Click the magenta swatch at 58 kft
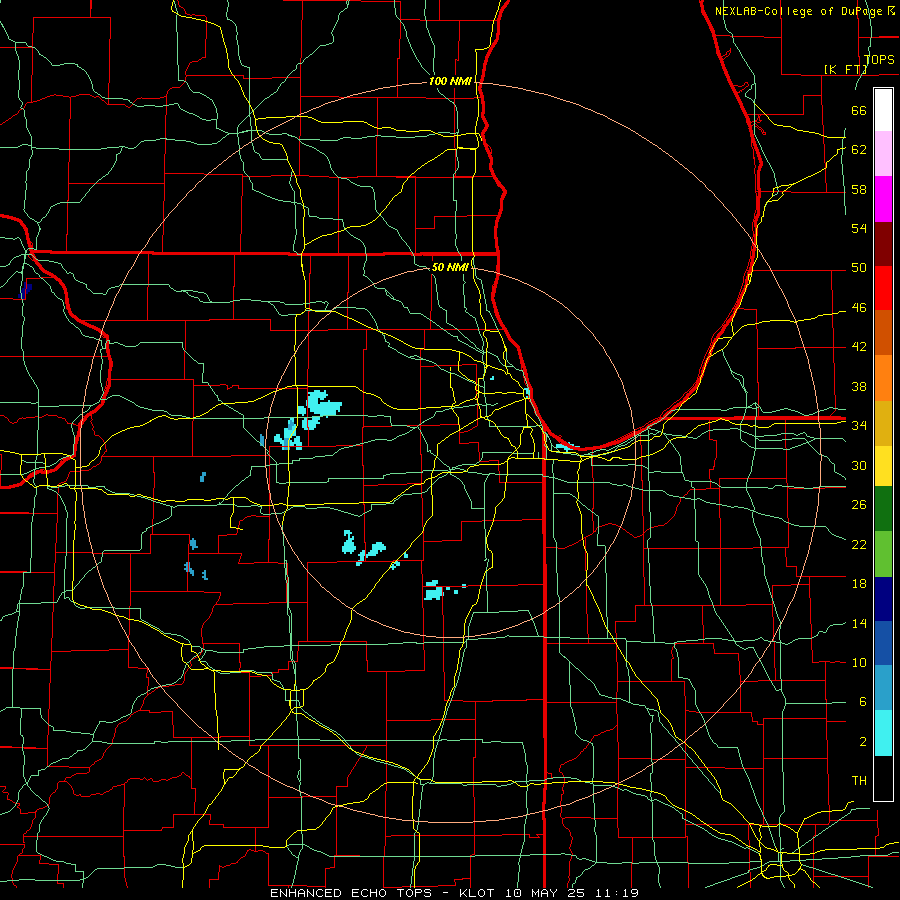 pos(883,199)
